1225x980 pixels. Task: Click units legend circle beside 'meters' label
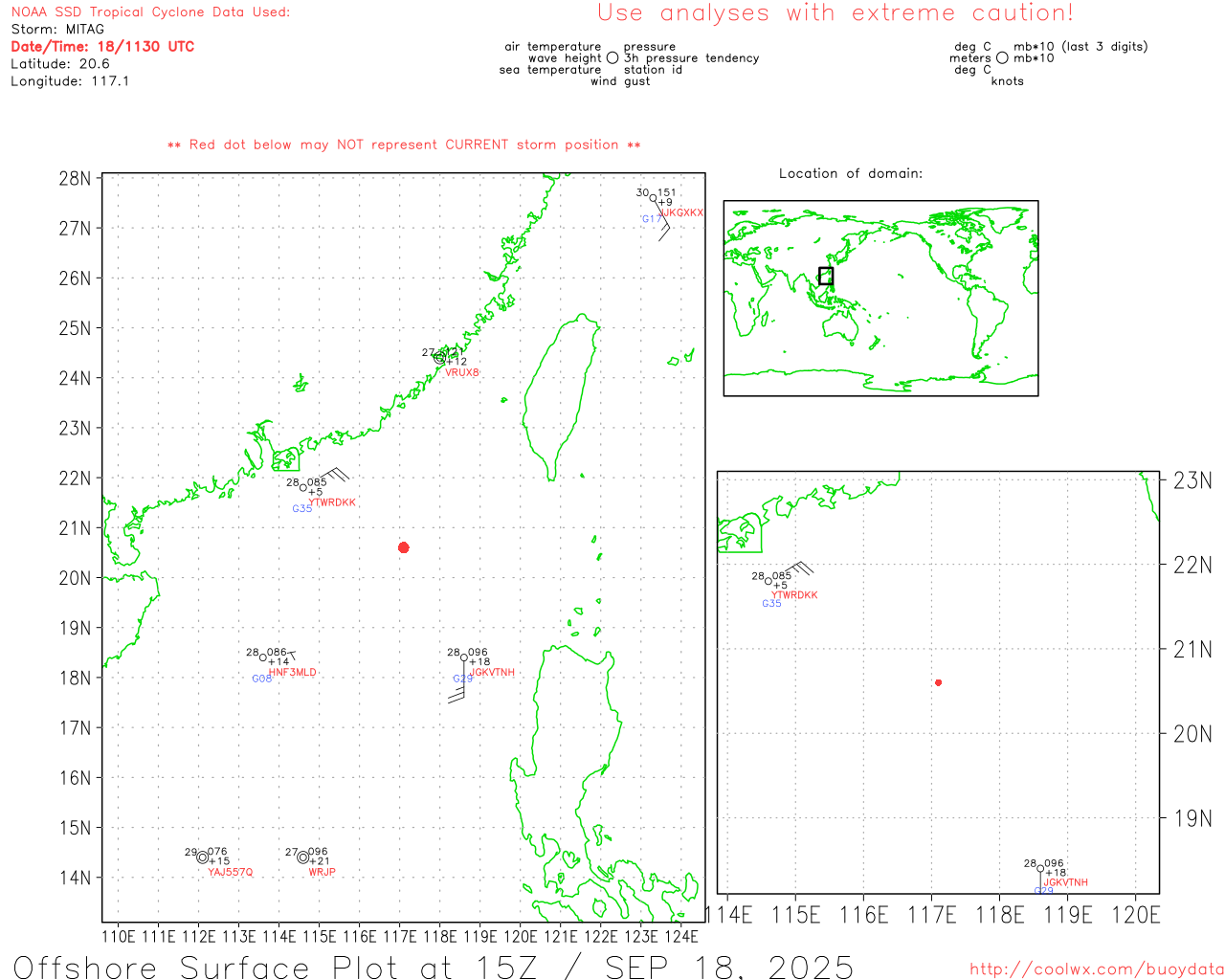pos(1002,58)
